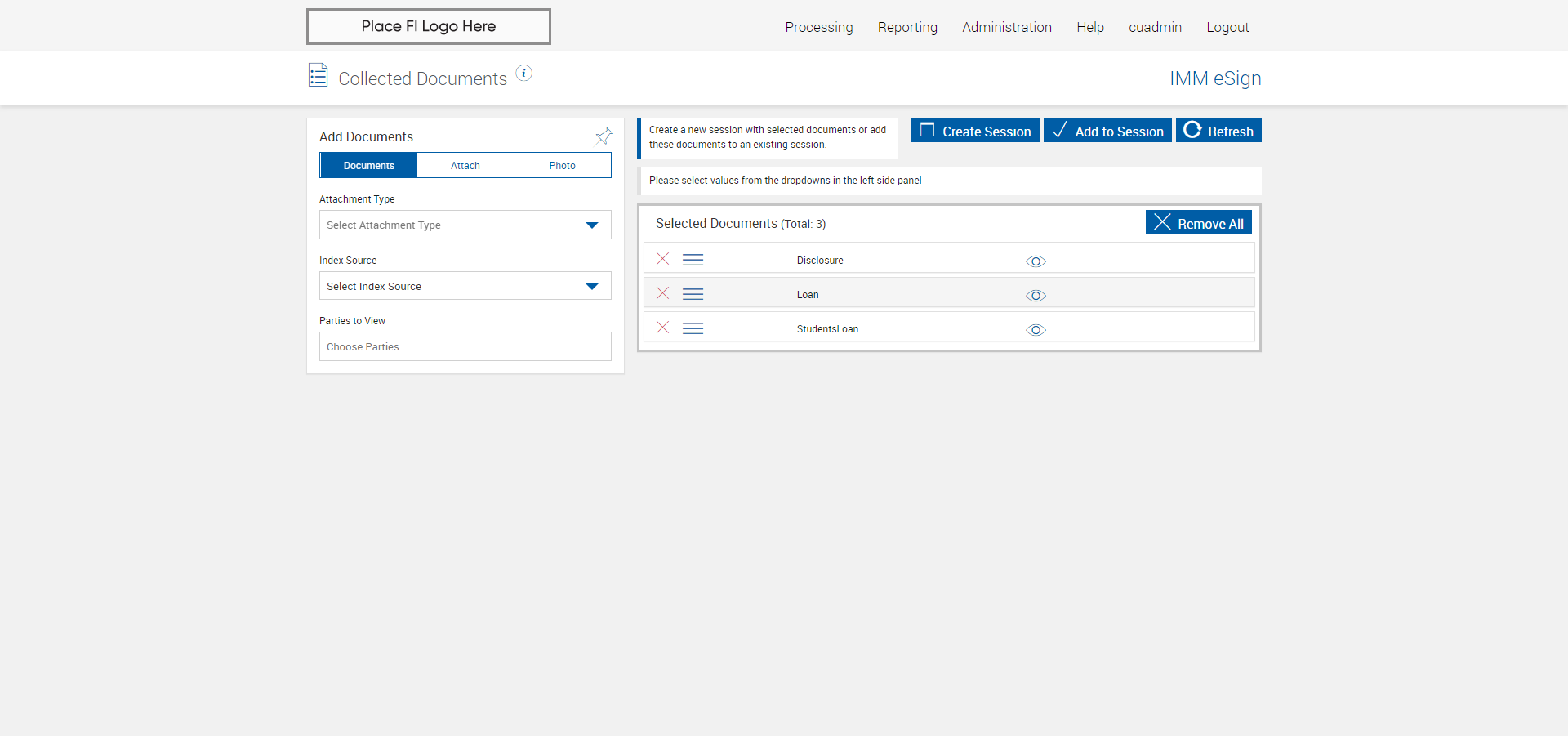The image size is (1568, 736).
Task: Click the Create Session button
Action: (975, 131)
